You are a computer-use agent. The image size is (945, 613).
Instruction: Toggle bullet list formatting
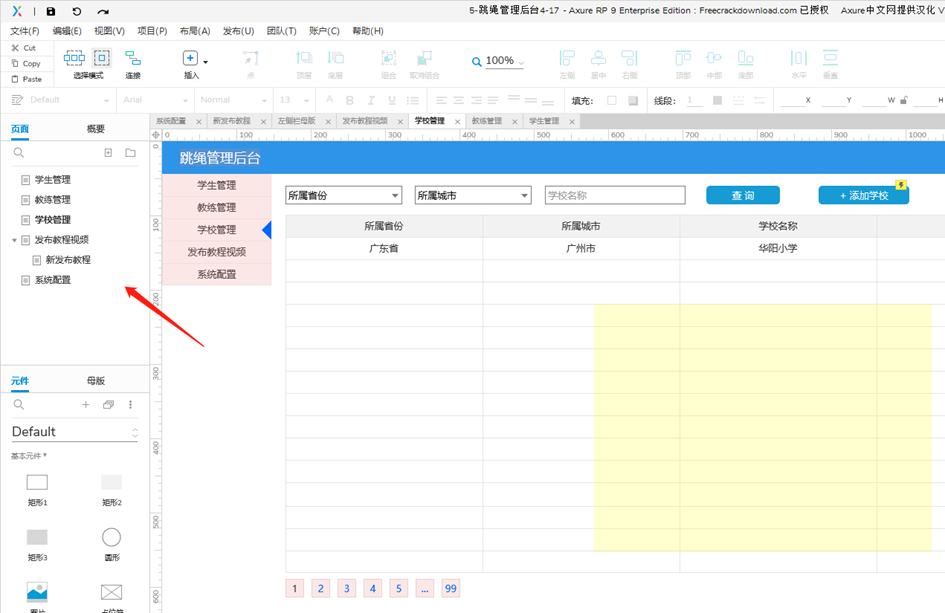tap(413, 100)
